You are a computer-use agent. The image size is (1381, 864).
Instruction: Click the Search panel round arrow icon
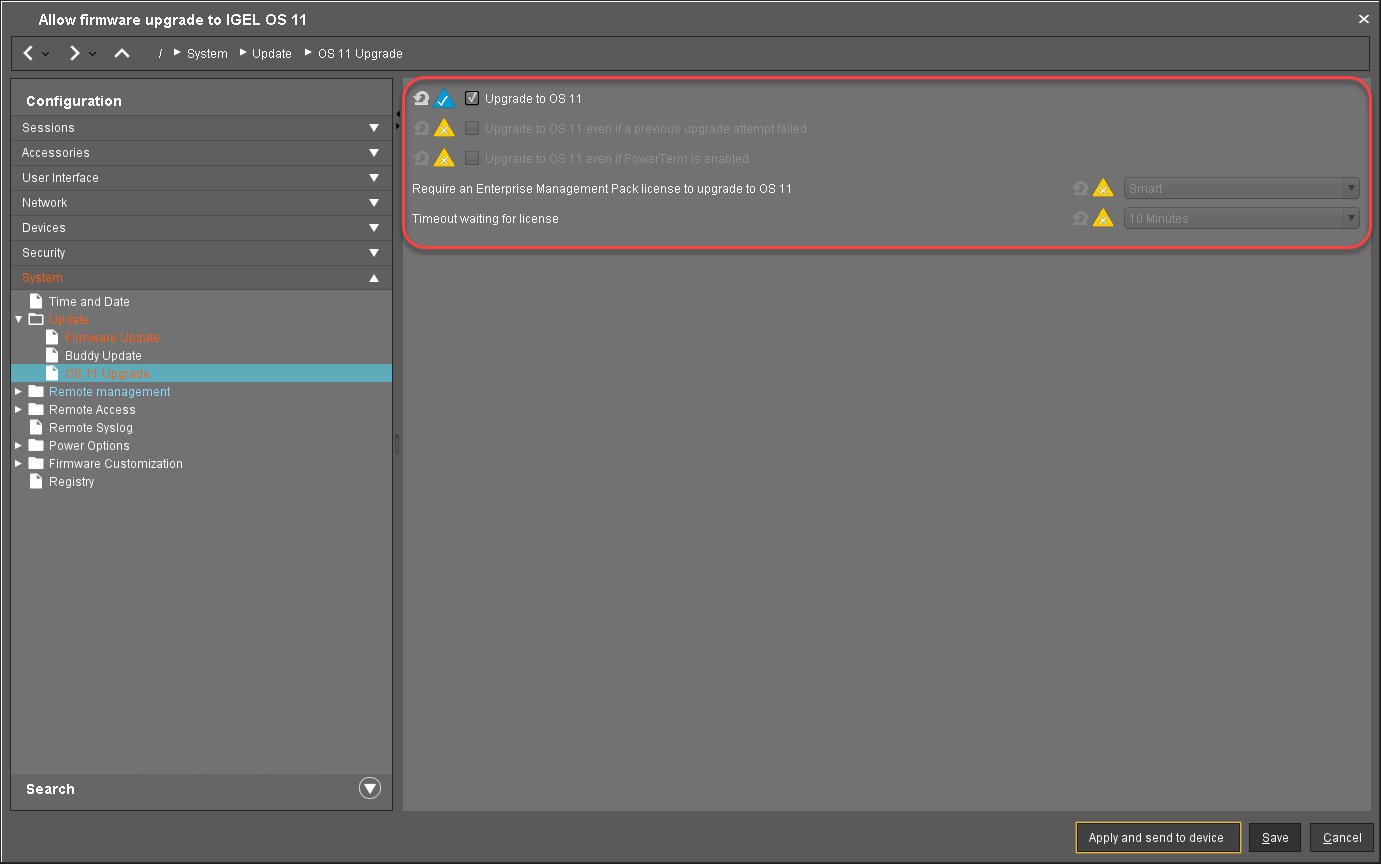(370, 788)
